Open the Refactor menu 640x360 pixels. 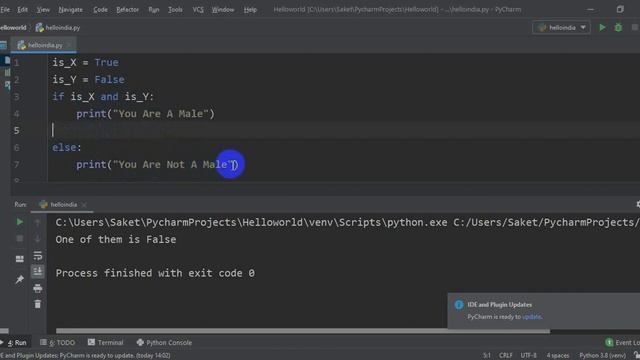point(127,9)
